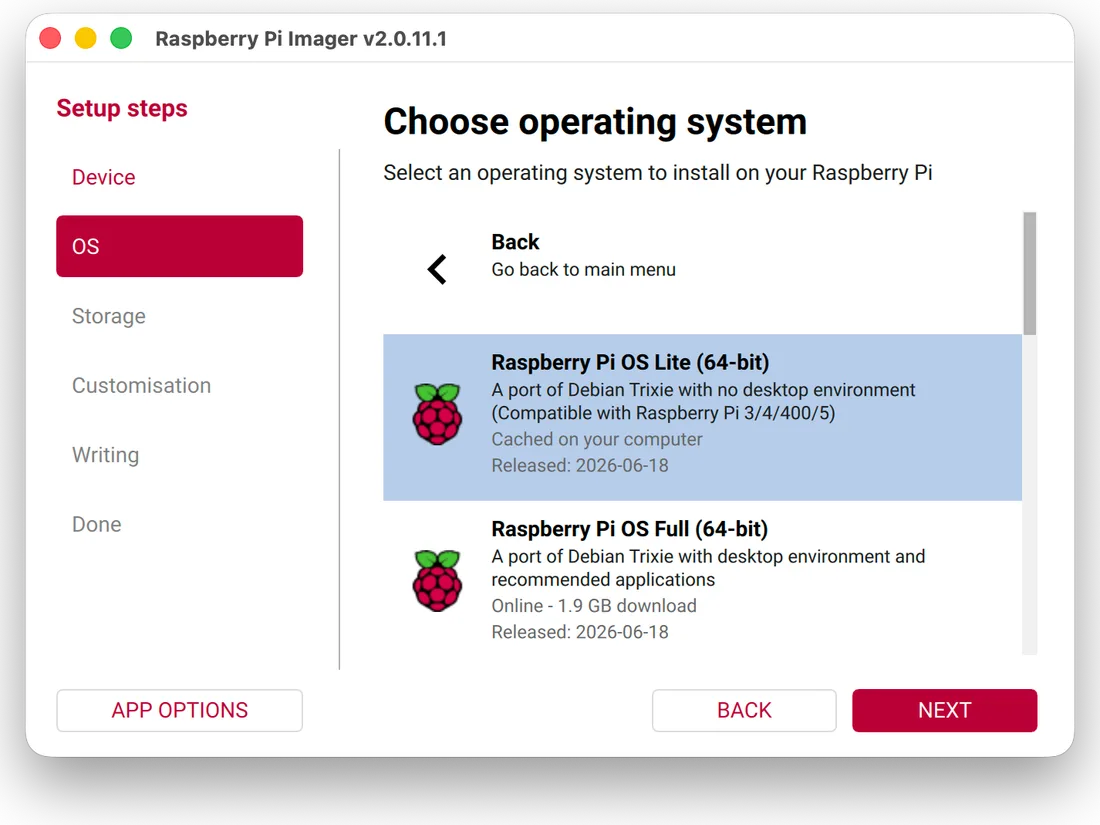Click the BACK button at bottom
This screenshot has height=825, width=1100.
coord(744,710)
